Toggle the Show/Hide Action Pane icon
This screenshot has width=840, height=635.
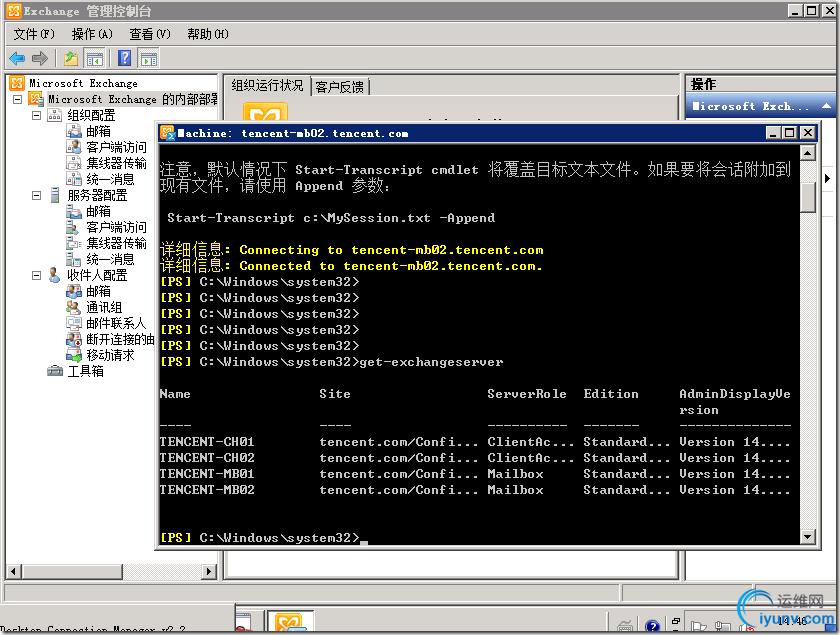[148, 58]
